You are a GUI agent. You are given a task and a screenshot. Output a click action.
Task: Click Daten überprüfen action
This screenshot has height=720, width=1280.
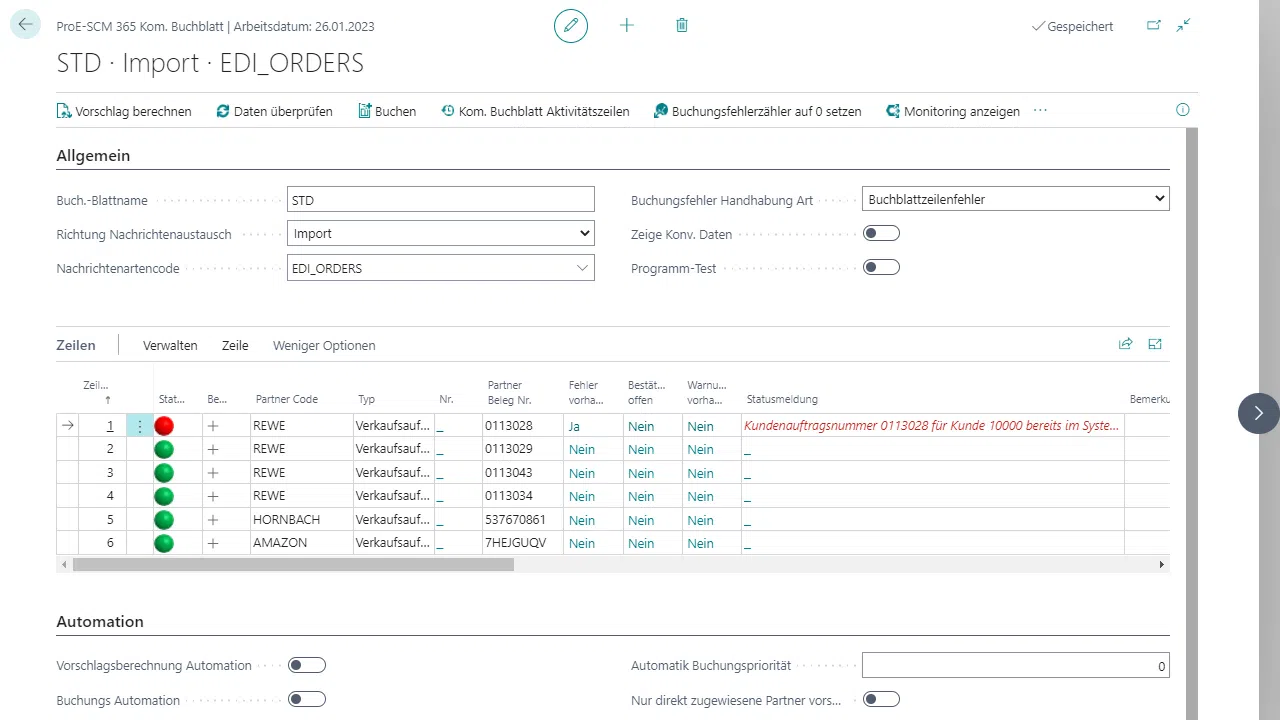pyautogui.click(x=274, y=111)
